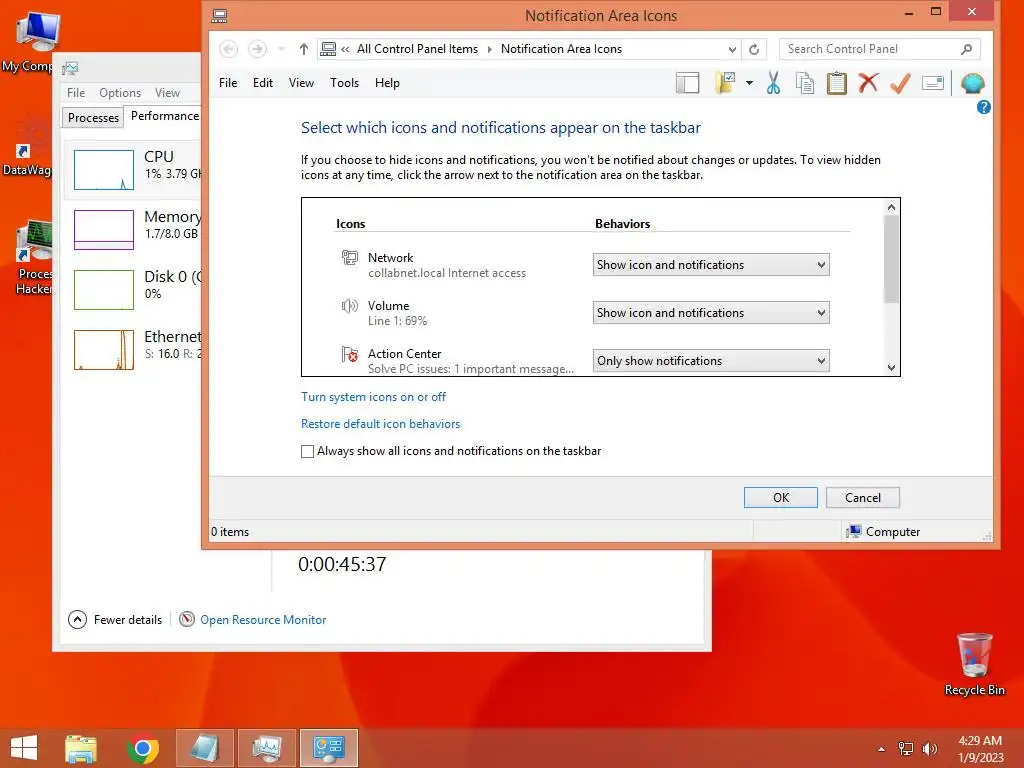Click the Copy pages toolbar icon
The height and width of the screenshot is (768, 1024).
[x=805, y=83]
